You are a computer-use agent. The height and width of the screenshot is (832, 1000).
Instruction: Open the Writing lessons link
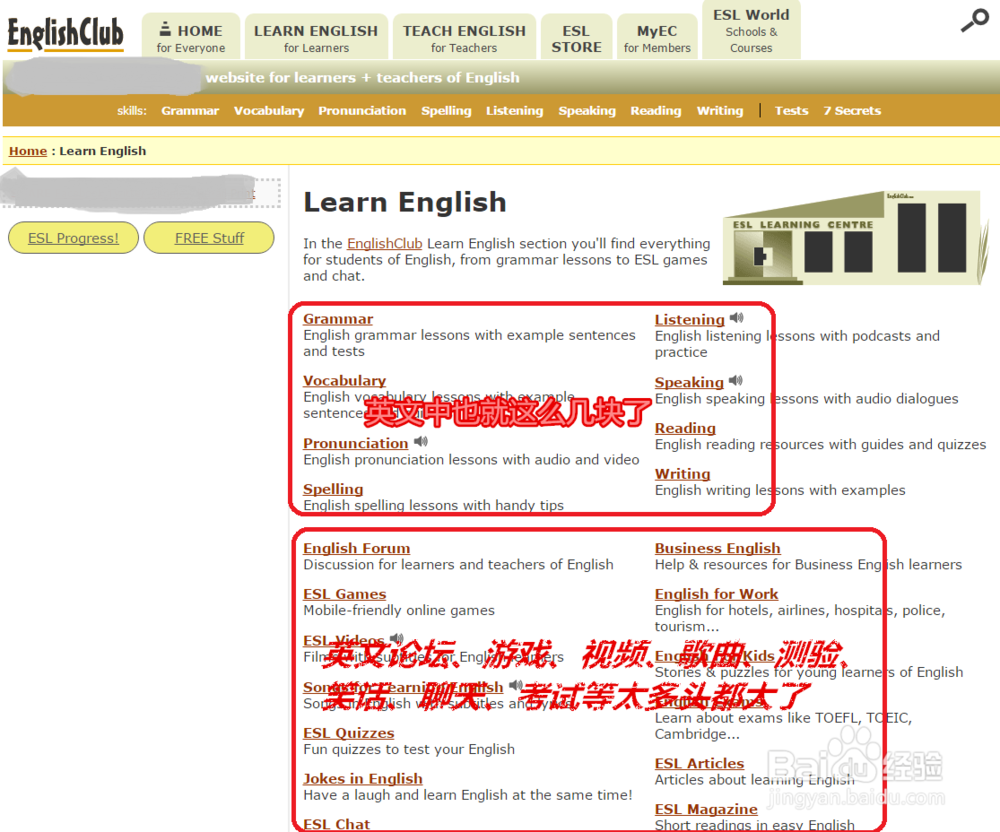pyautogui.click(x=682, y=474)
